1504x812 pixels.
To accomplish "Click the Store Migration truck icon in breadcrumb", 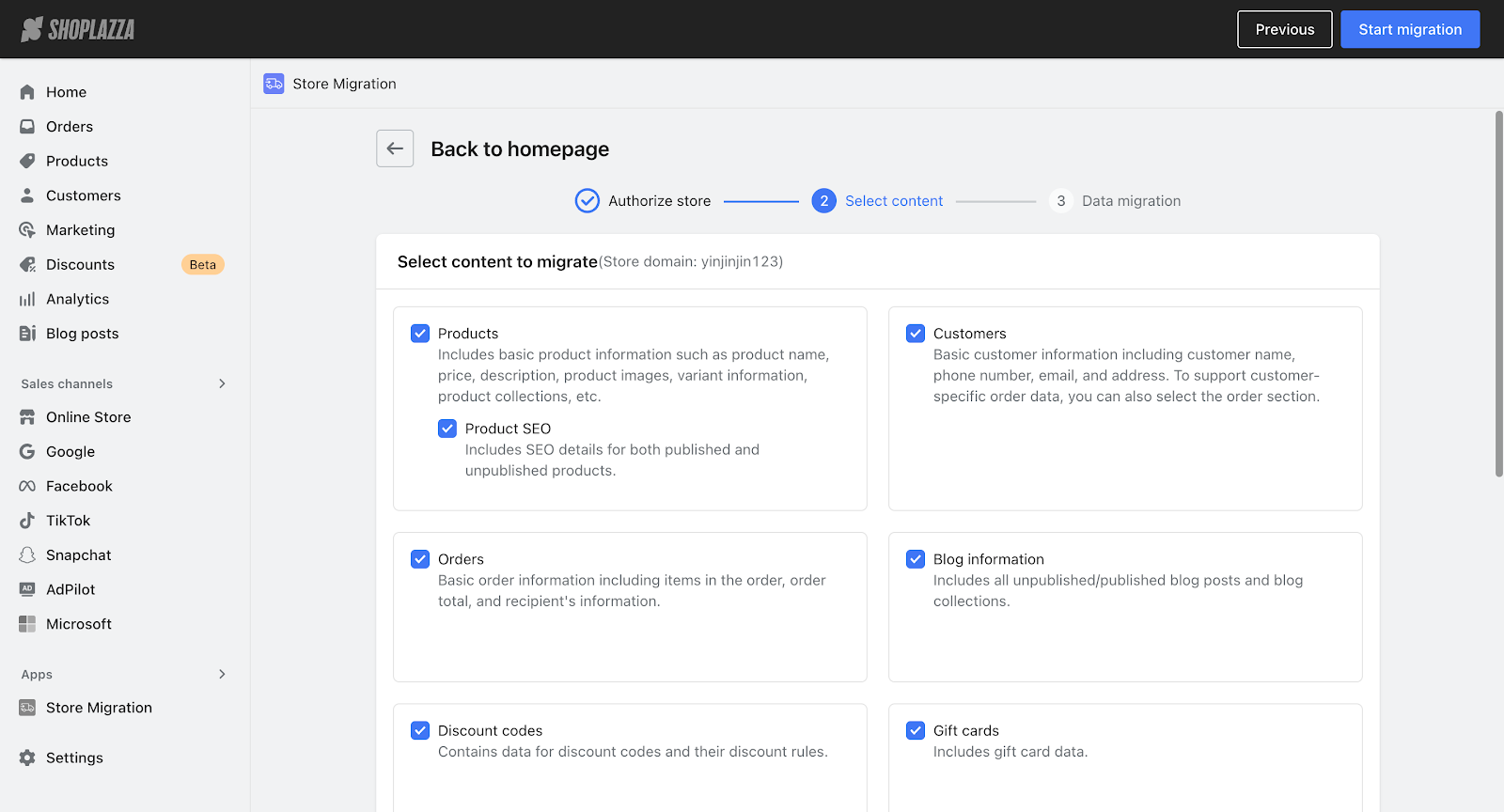I will coord(274,84).
